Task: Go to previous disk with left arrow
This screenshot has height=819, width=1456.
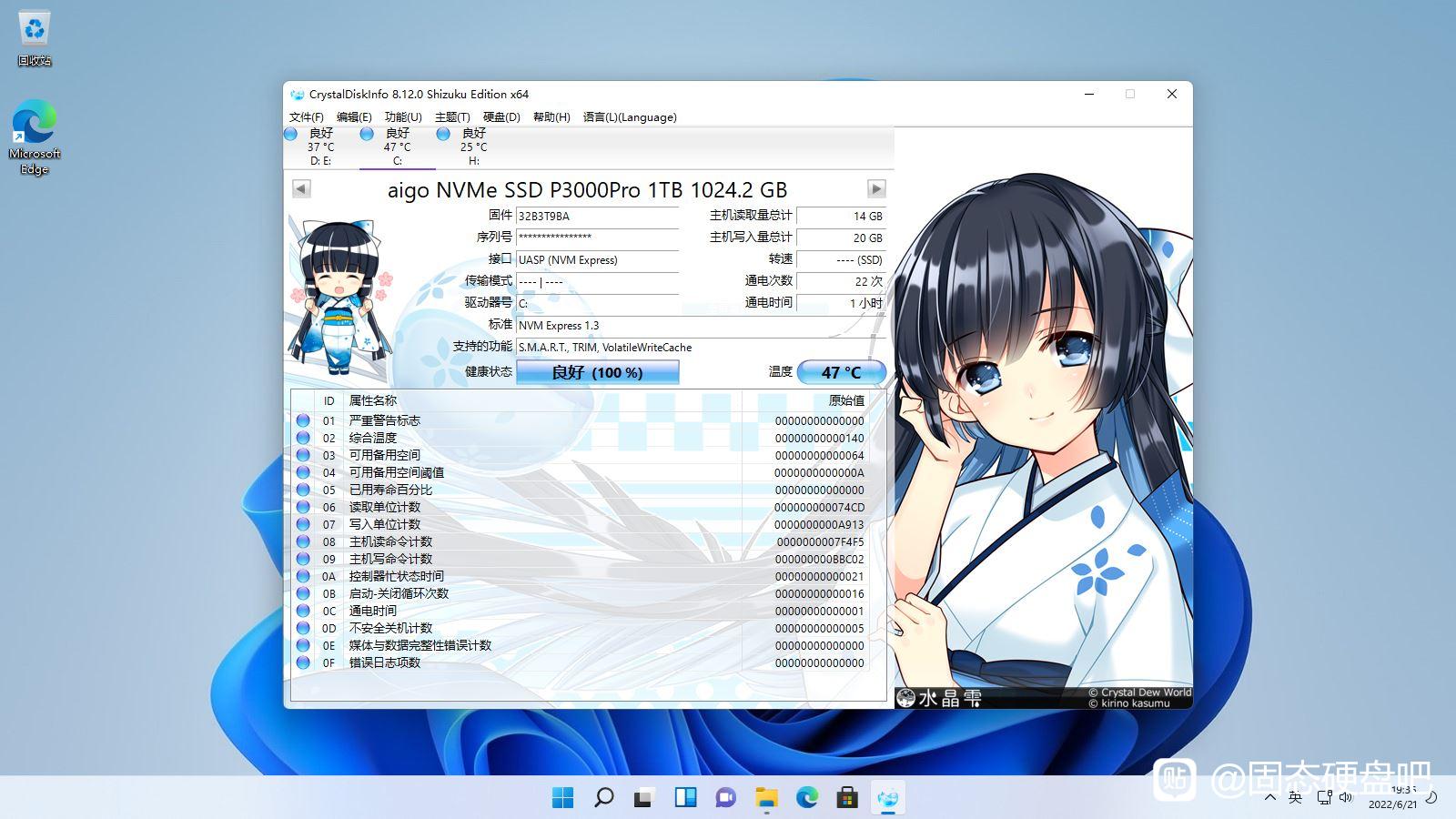Action: point(301,188)
